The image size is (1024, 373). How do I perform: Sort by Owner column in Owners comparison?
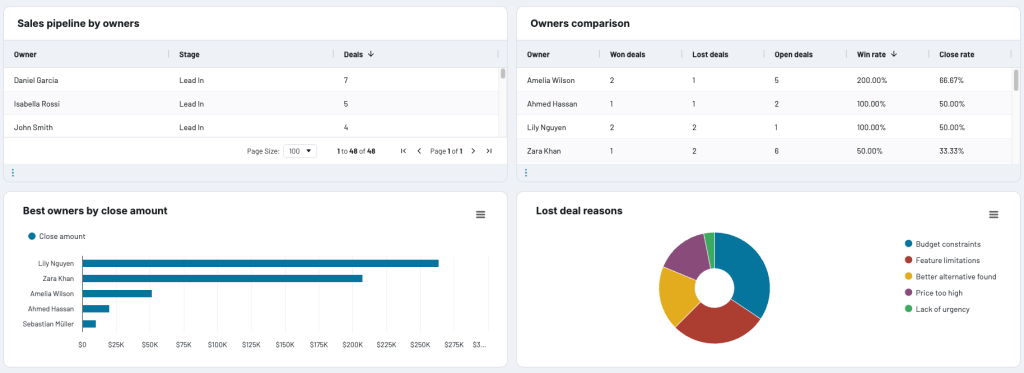point(538,54)
